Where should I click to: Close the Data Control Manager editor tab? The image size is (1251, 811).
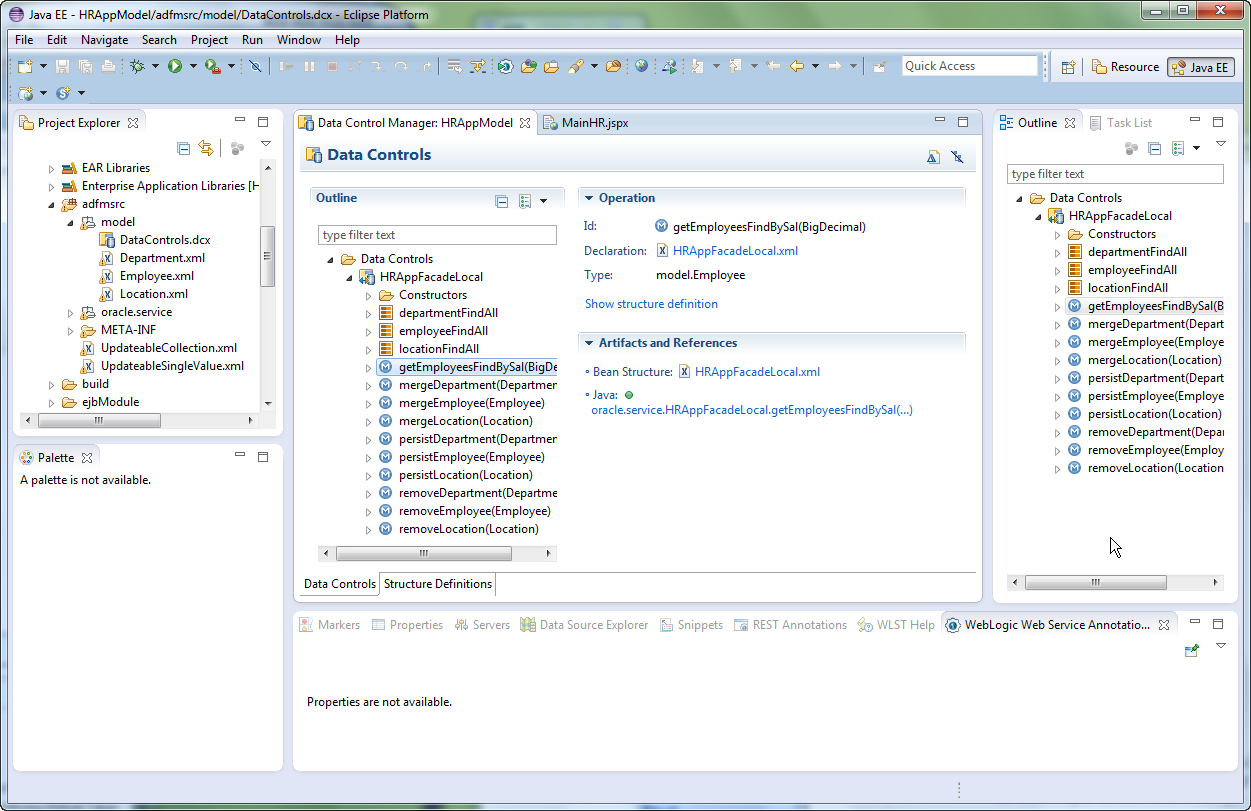coord(525,123)
